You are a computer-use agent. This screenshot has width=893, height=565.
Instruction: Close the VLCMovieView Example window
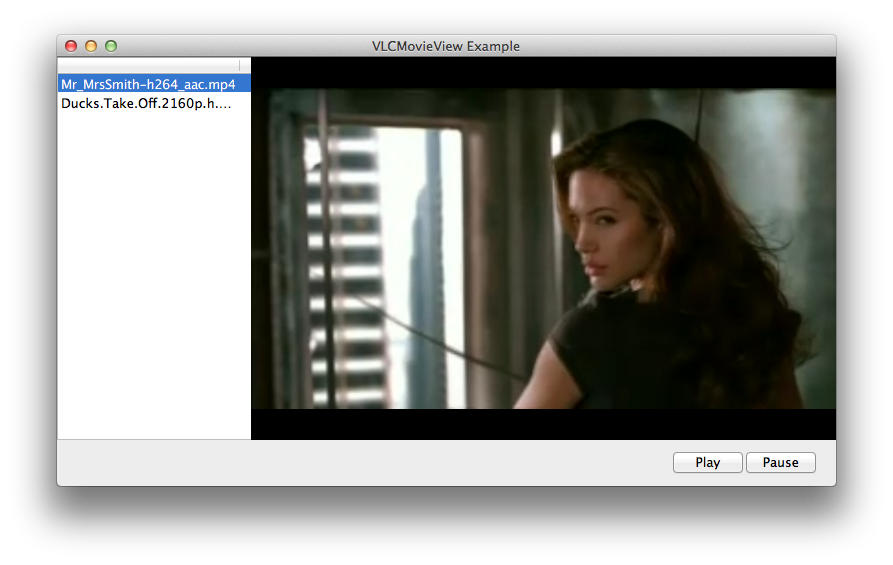pyautogui.click(x=71, y=46)
